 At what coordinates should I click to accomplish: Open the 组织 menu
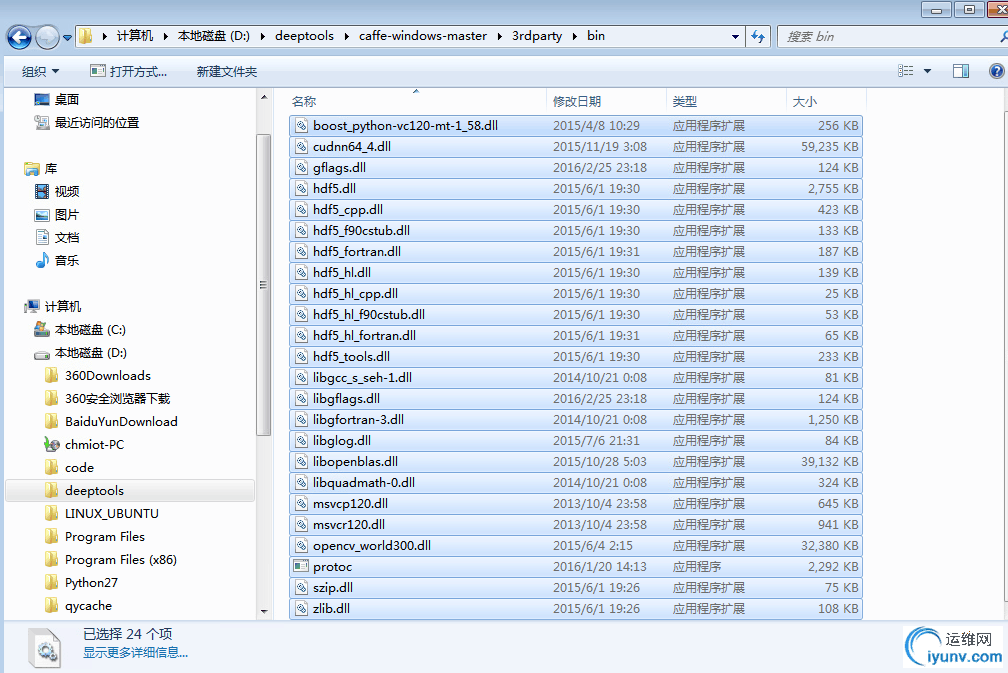[40, 71]
